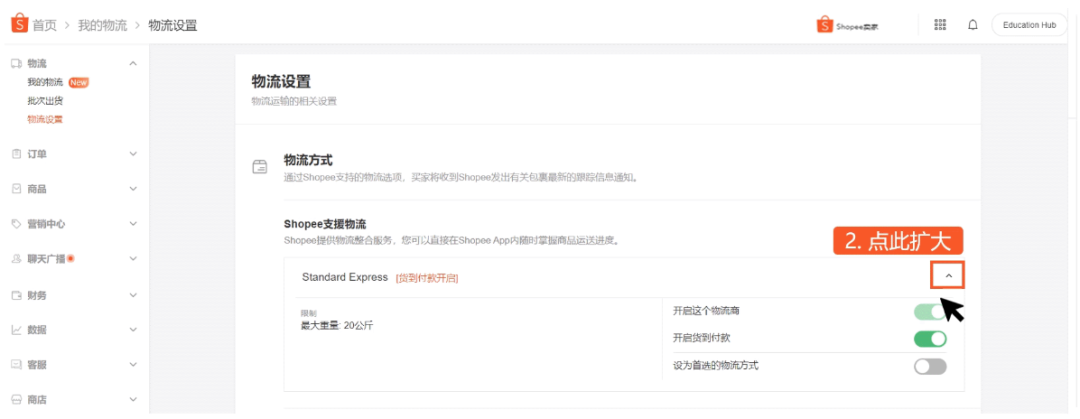1080x419 pixels.
Task: Click the Shopee logo in the breadcrumb
Action: tap(19, 24)
